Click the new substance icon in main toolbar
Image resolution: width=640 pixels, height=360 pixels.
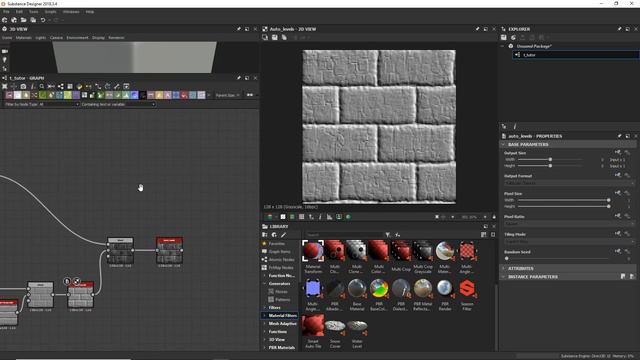(4, 20)
